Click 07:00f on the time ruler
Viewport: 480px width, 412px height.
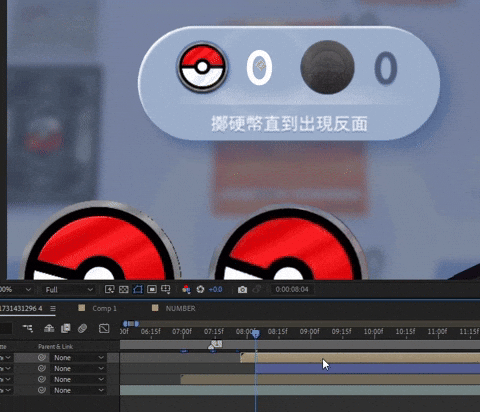tap(182, 332)
